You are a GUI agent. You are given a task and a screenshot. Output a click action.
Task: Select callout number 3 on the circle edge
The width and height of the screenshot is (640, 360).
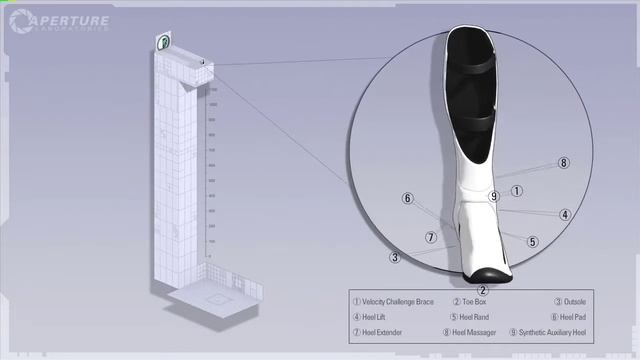(x=395, y=258)
